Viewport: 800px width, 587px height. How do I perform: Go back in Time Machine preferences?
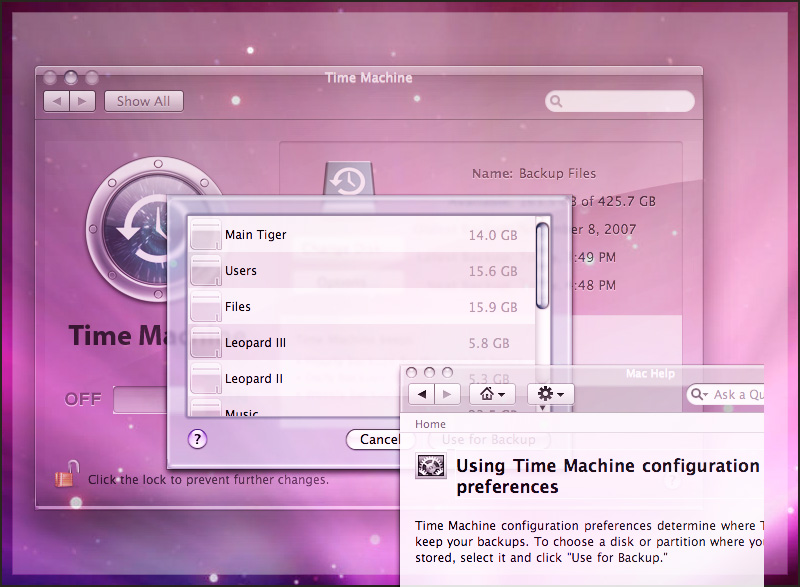coord(57,101)
